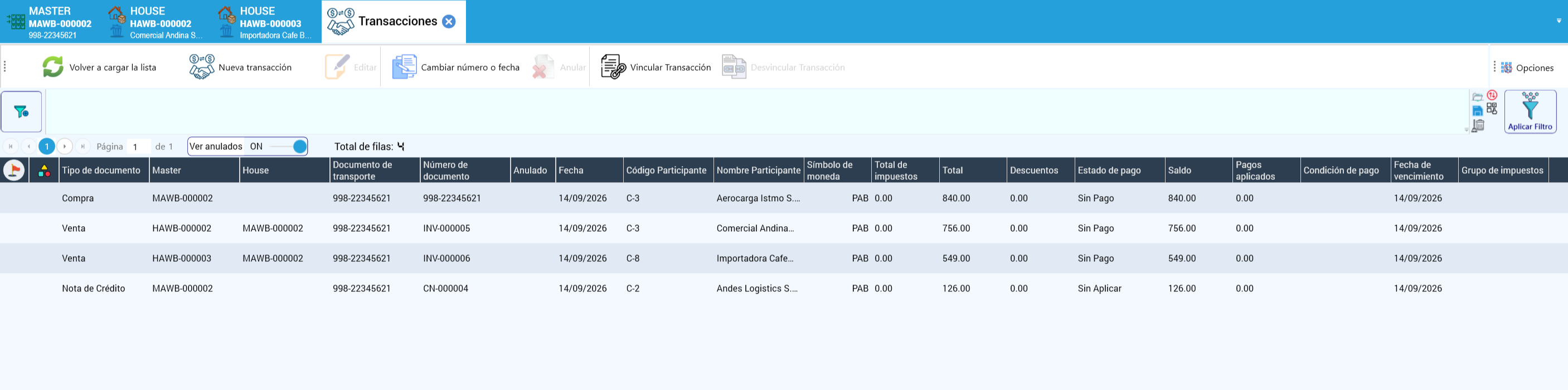Select page 1 in the pager

(x=47, y=147)
